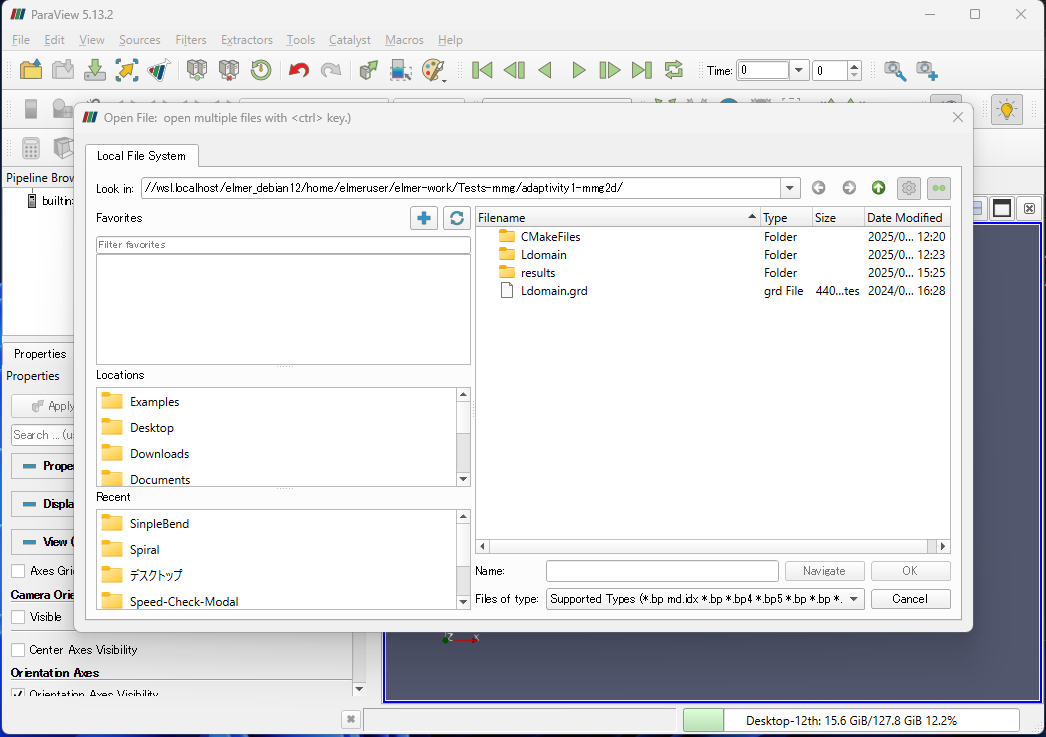
Task: Open the Catalyst menu
Action: point(350,40)
